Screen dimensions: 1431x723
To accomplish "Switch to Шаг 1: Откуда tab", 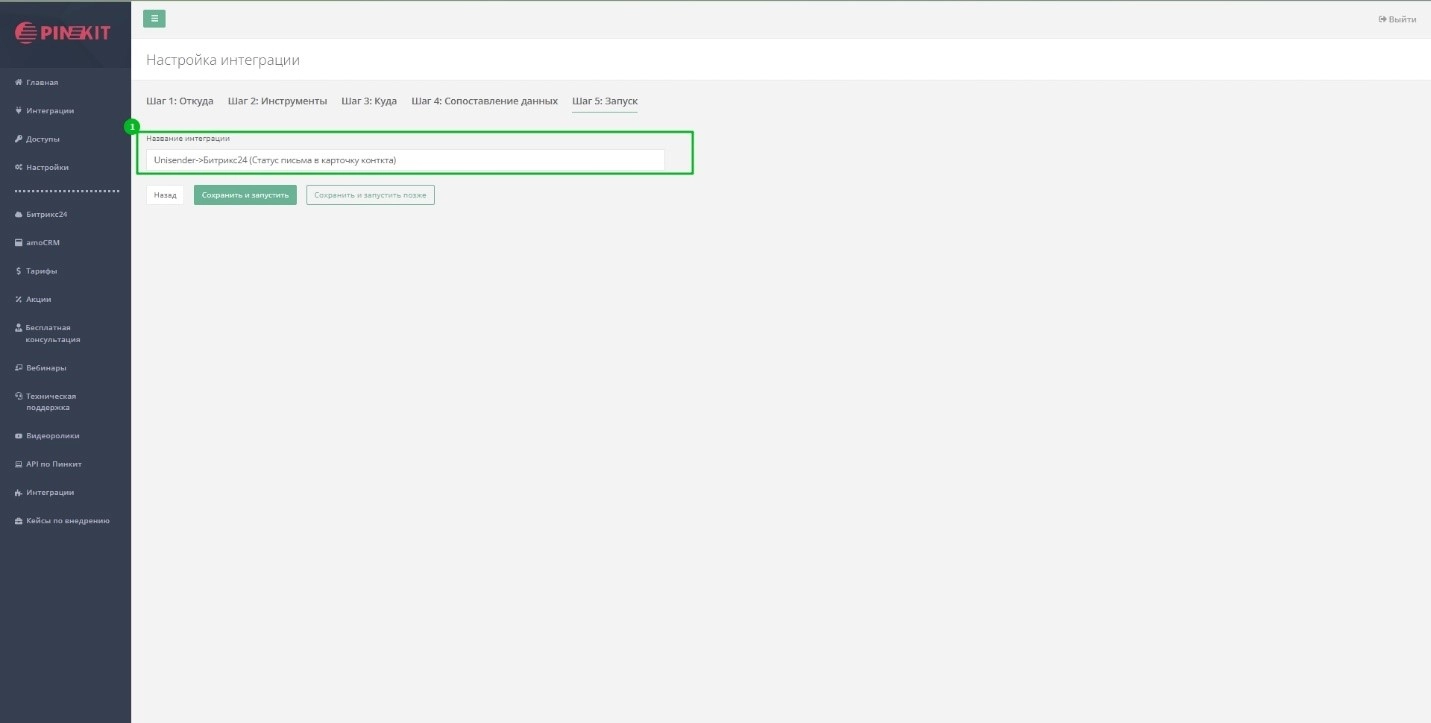I will point(180,101).
